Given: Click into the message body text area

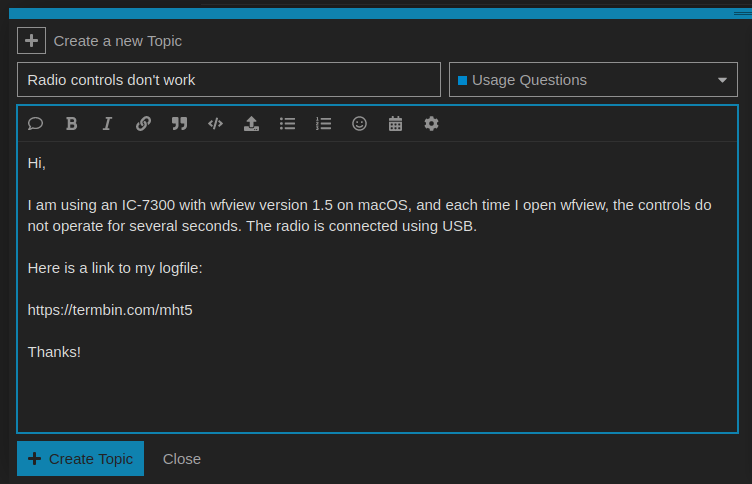Looking at the screenshot, I should [x=377, y=286].
